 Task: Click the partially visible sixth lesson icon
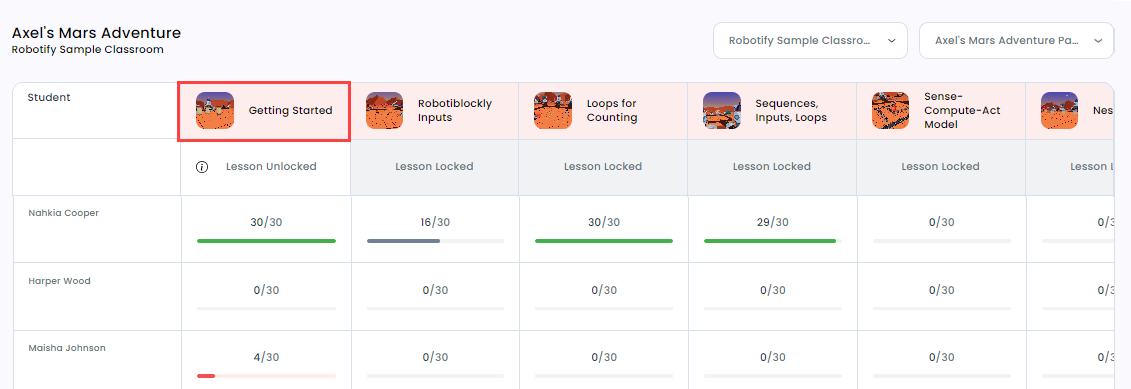click(1059, 110)
